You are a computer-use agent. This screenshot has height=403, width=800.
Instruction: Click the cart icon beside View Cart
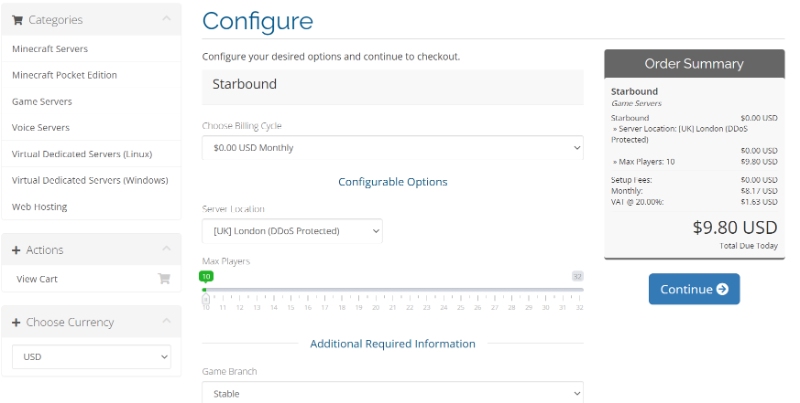[x=164, y=279]
